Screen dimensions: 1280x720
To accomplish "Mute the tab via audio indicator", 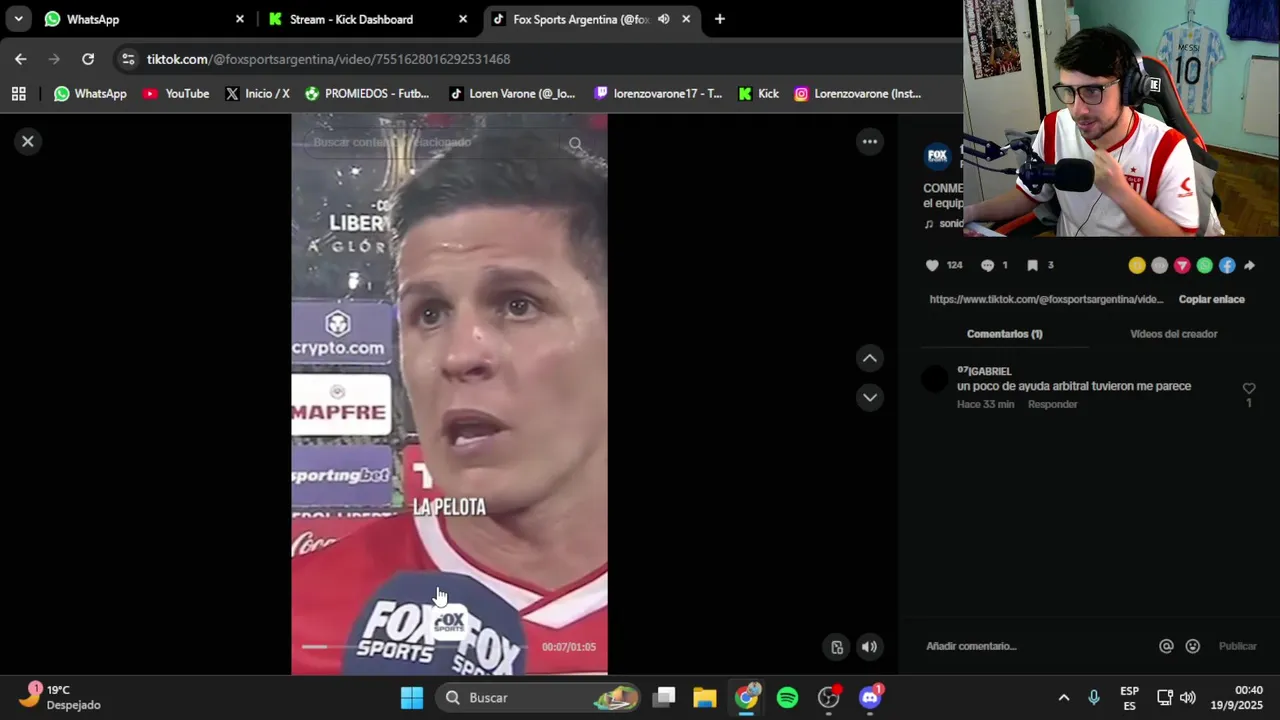I will coord(663,19).
